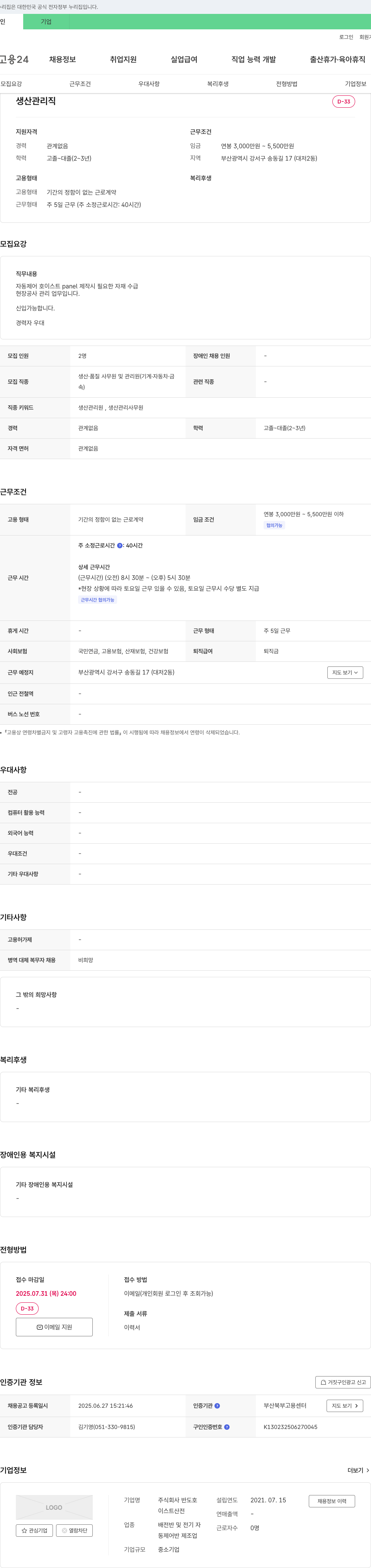Click the 근무시간 협의가능 tag

pos(97,600)
